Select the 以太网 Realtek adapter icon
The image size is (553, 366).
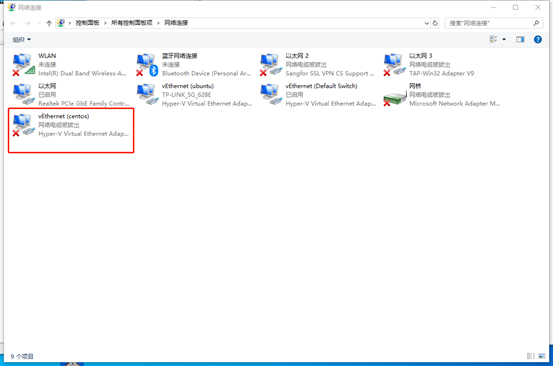[x=24, y=94]
